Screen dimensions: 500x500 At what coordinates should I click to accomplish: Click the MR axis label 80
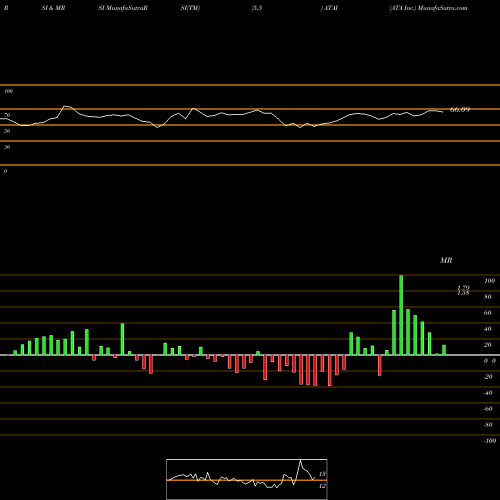pos(488,297)
